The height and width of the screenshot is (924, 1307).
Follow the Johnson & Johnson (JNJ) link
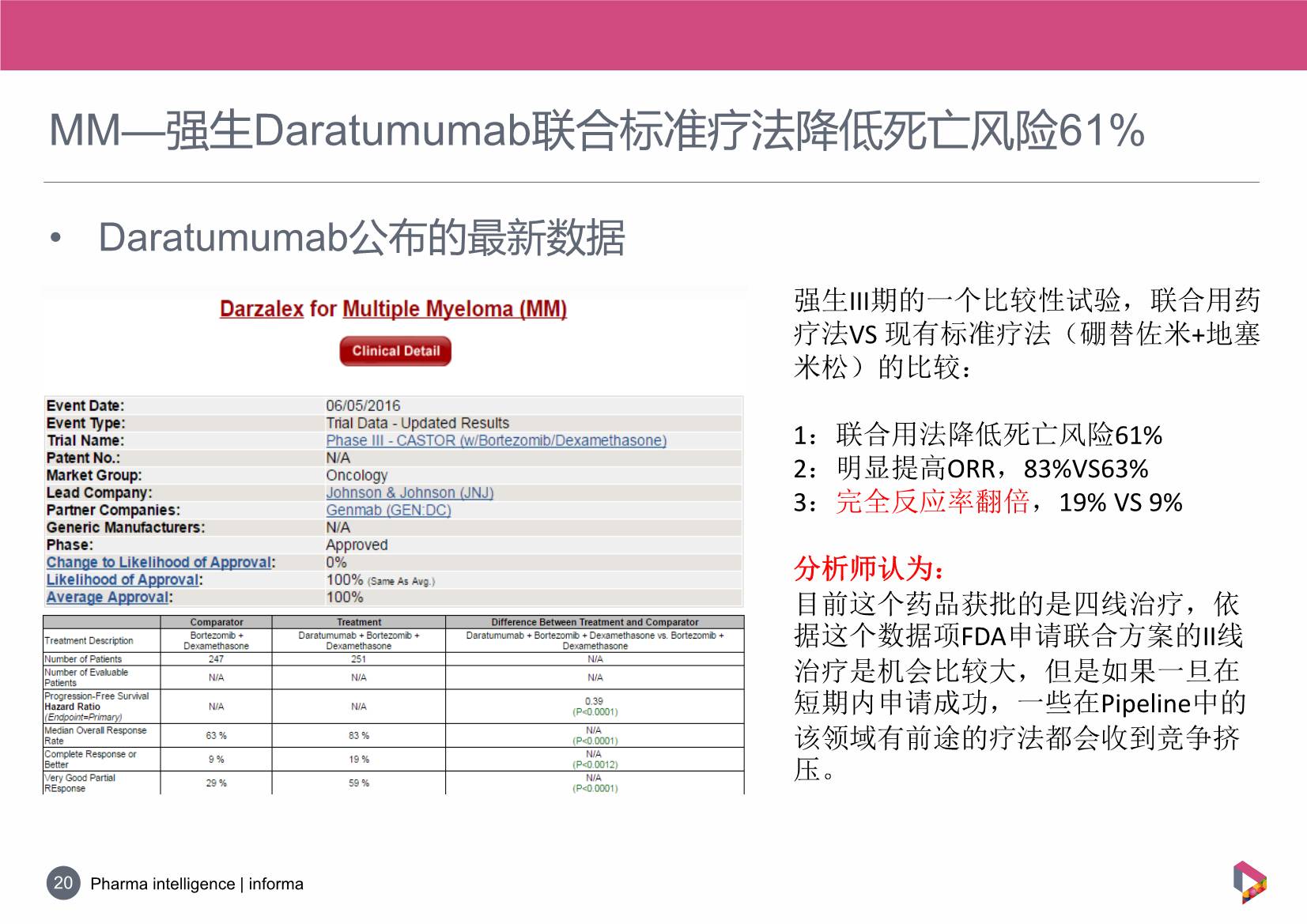(410, 492)
